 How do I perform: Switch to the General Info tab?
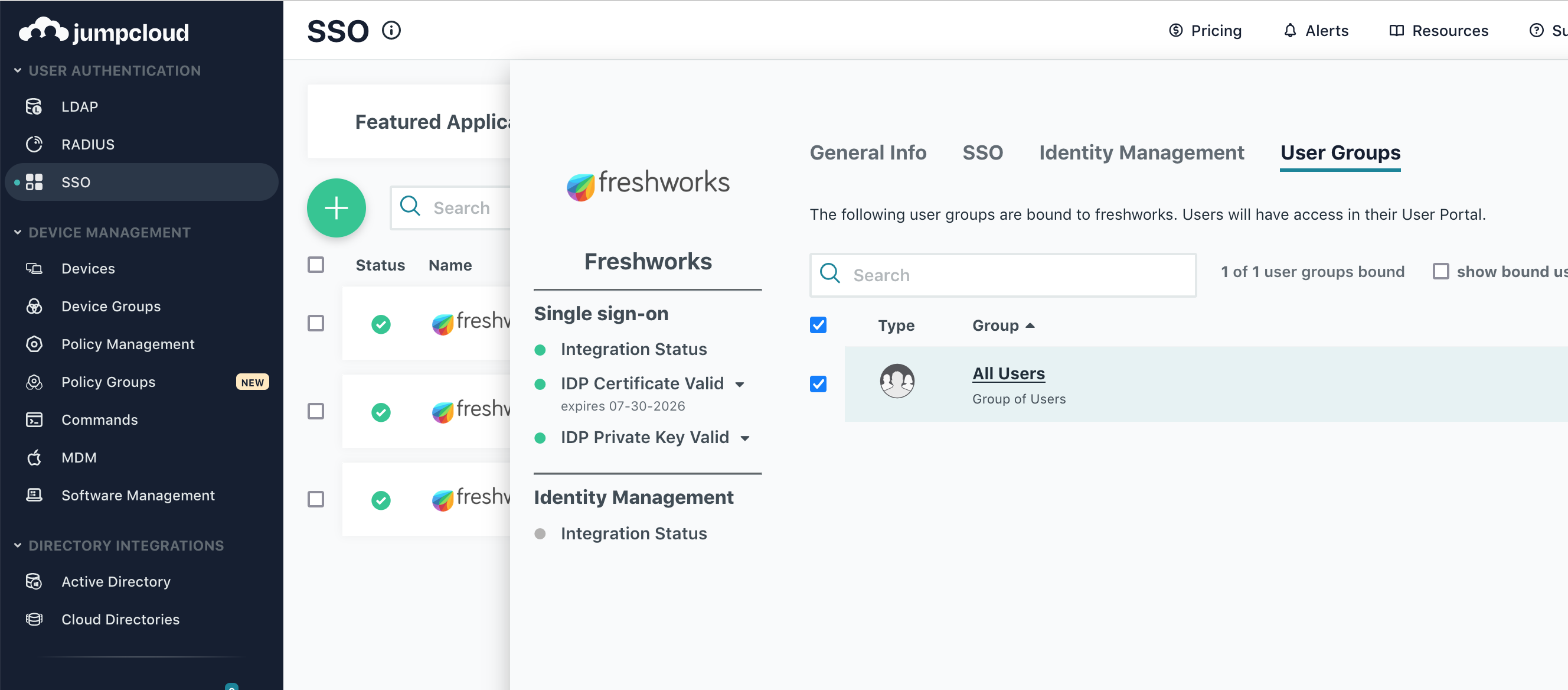867,152
